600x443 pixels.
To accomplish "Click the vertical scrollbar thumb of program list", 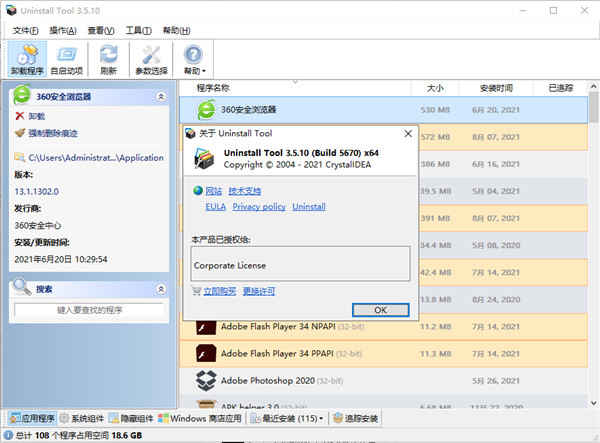I will click(x=593, y=107).
